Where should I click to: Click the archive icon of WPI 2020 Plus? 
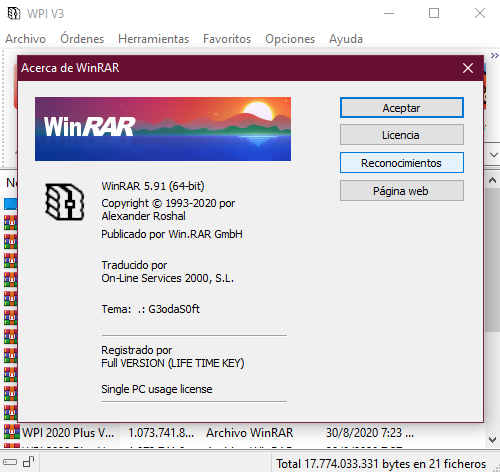click(12, 432)
